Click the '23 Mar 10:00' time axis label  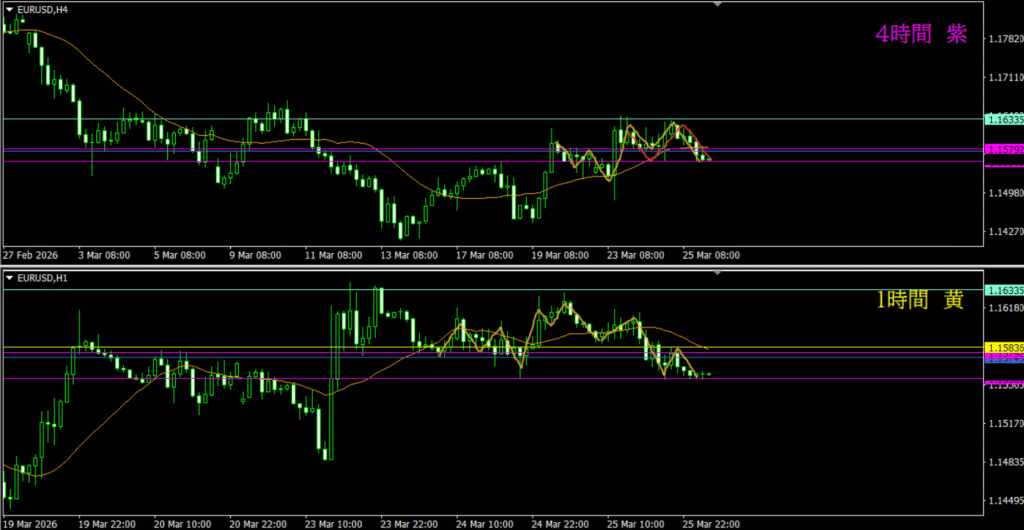[x=333, y=523]
